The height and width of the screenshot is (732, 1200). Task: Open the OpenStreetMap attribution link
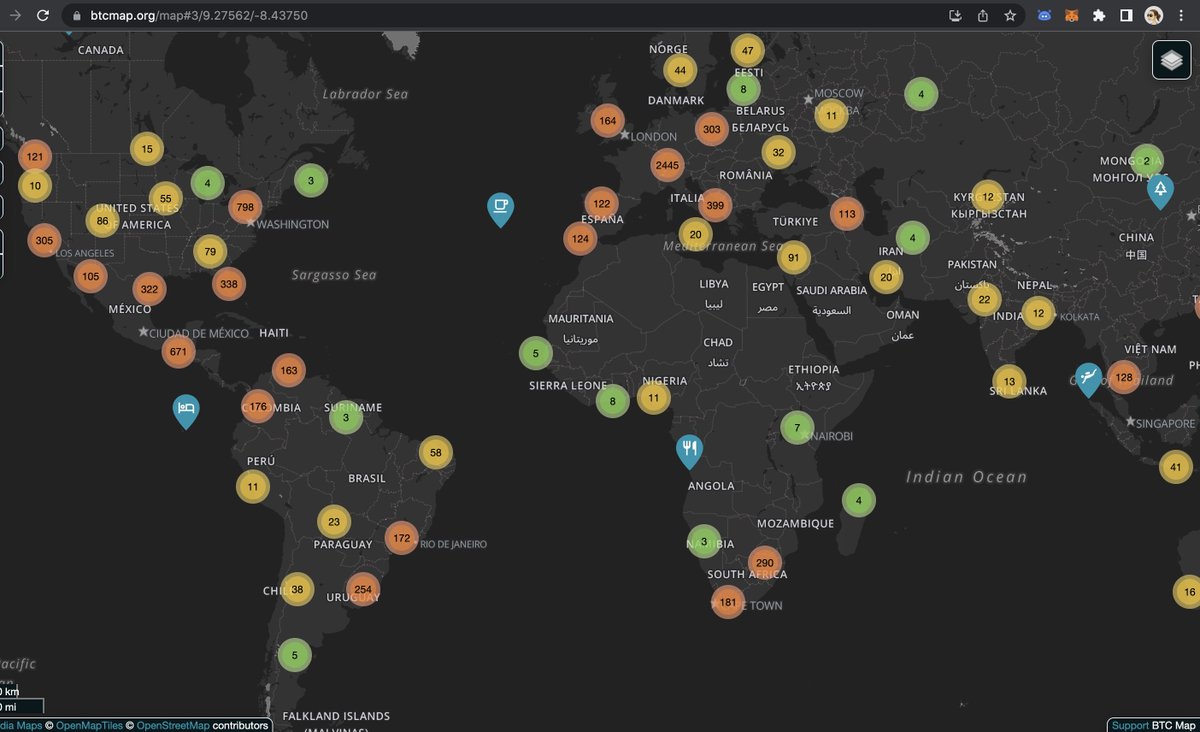click(173, 725)
